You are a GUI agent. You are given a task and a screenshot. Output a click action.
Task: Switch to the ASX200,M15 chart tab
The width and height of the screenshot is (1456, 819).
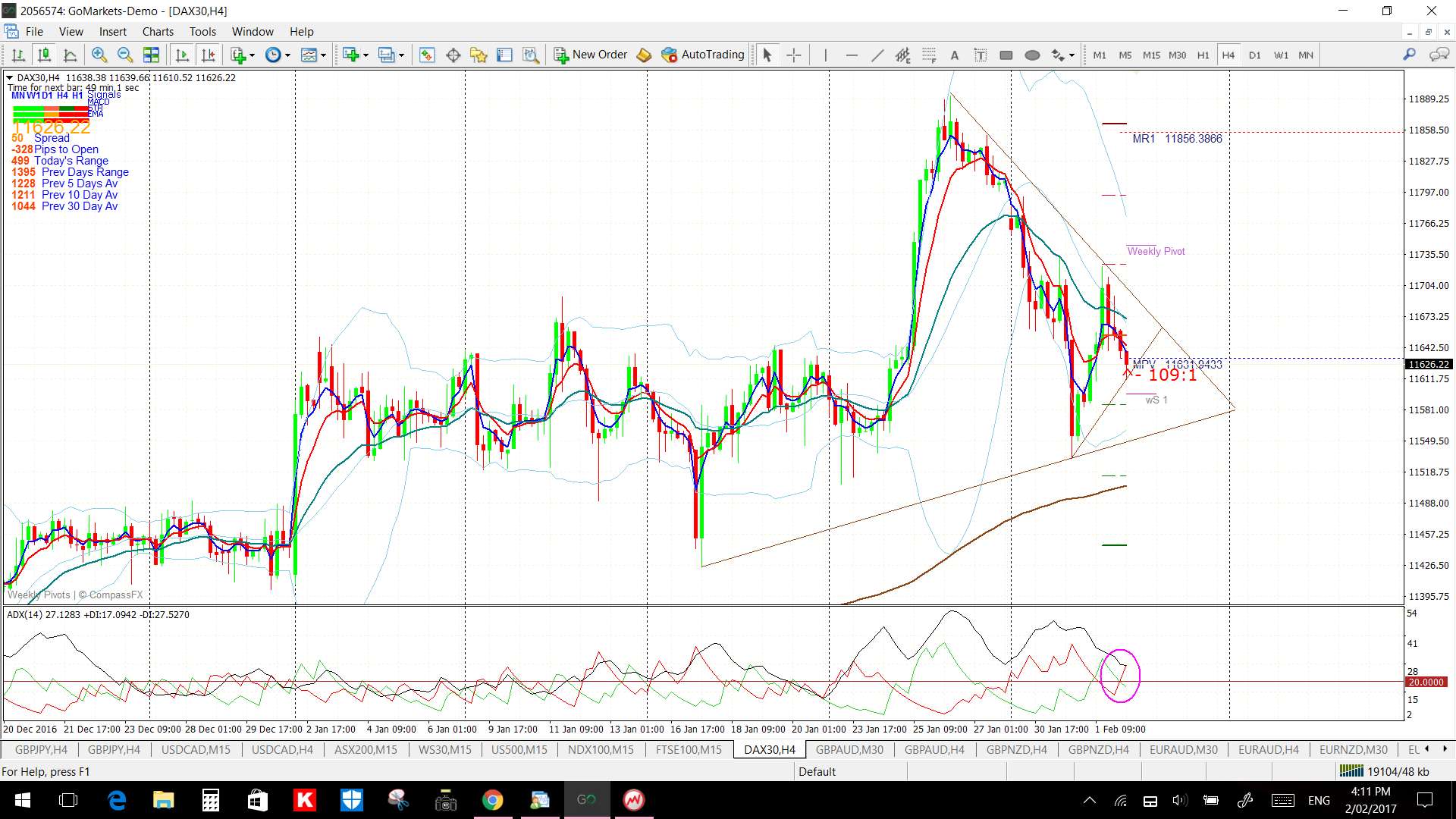366,749
